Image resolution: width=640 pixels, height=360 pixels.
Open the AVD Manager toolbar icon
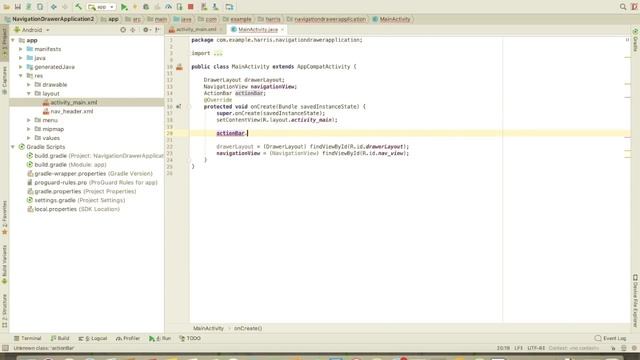[204, 7]
